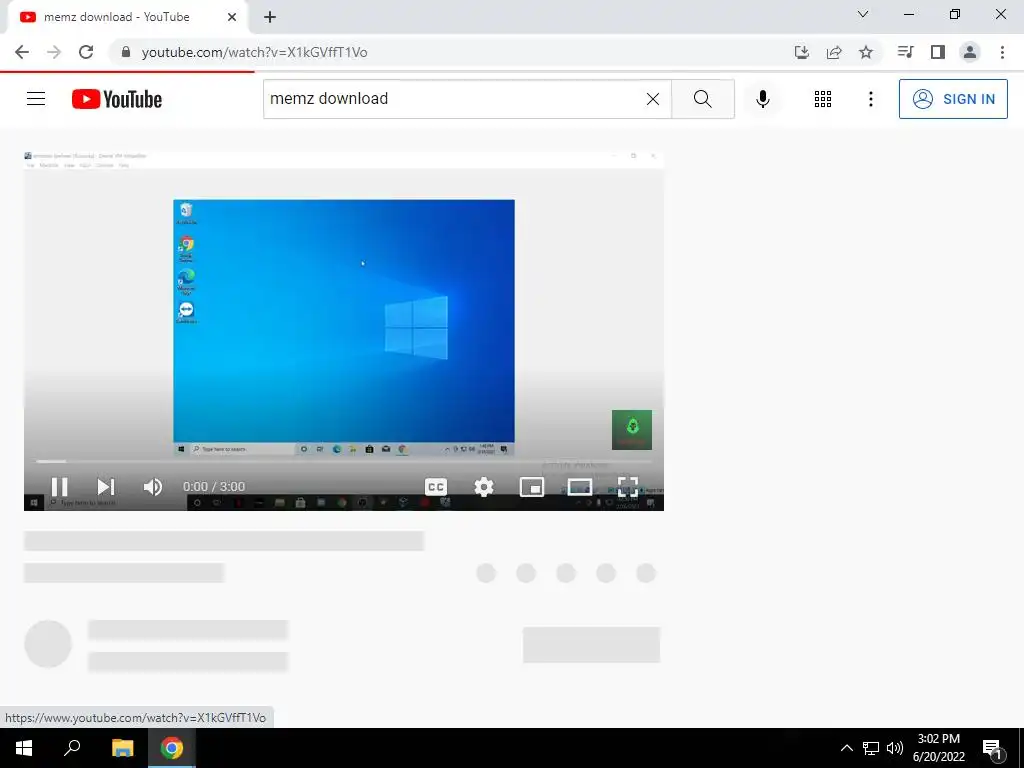Bookmark this tab with star

click(x=866, y=52)
